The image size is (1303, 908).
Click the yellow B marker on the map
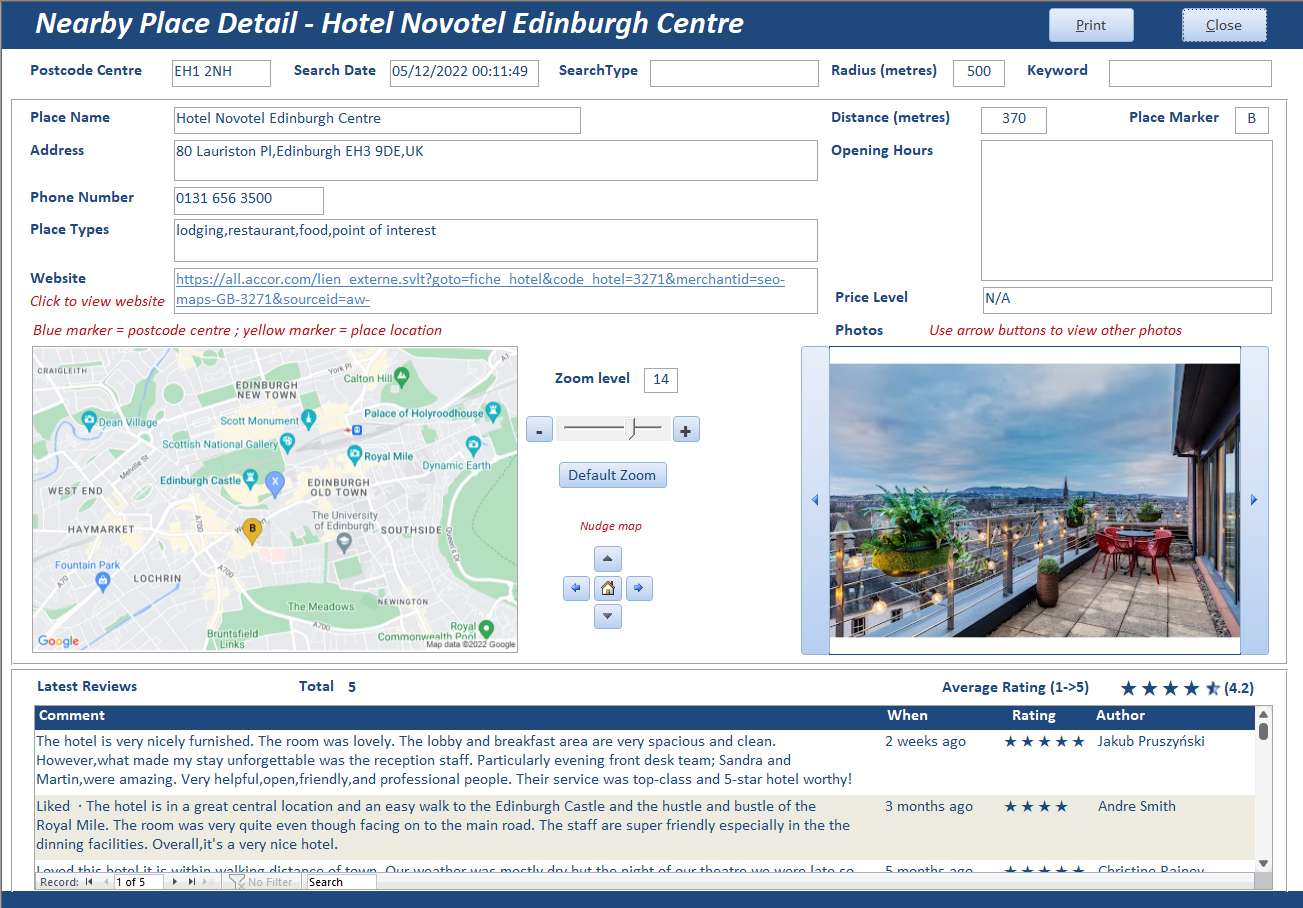[x=253, y=529]
